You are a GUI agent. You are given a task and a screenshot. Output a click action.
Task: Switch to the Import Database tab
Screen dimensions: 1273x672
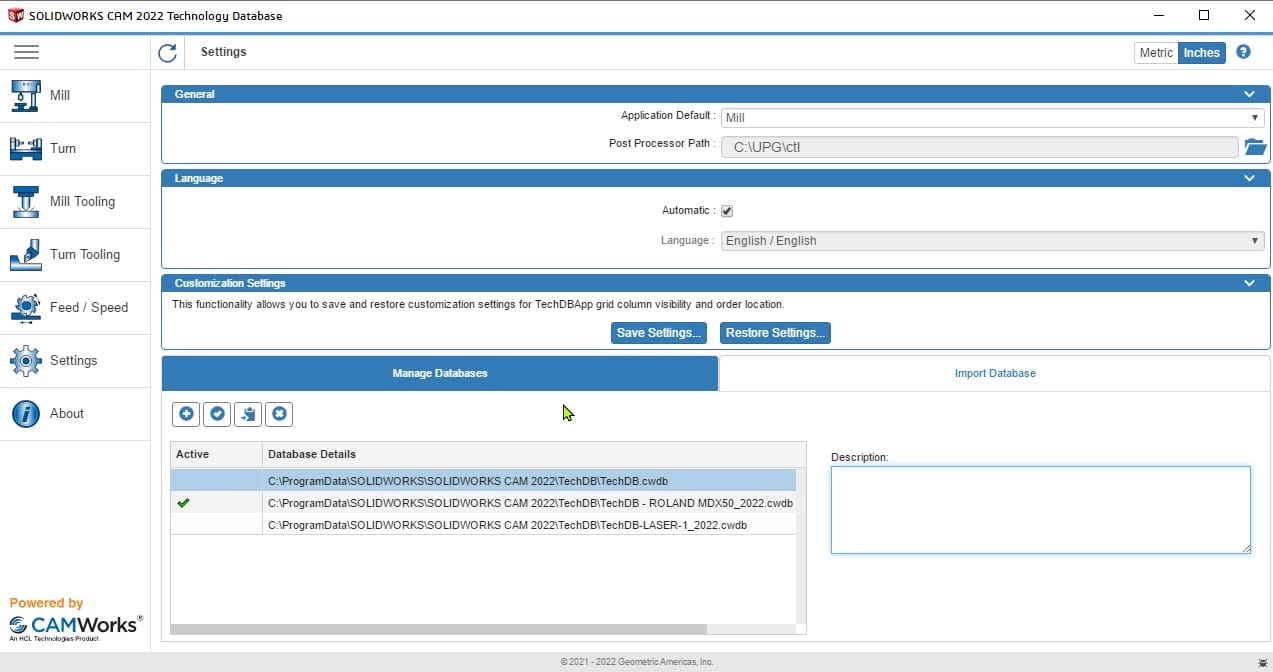pyautogui.click(x=994, y=373)
